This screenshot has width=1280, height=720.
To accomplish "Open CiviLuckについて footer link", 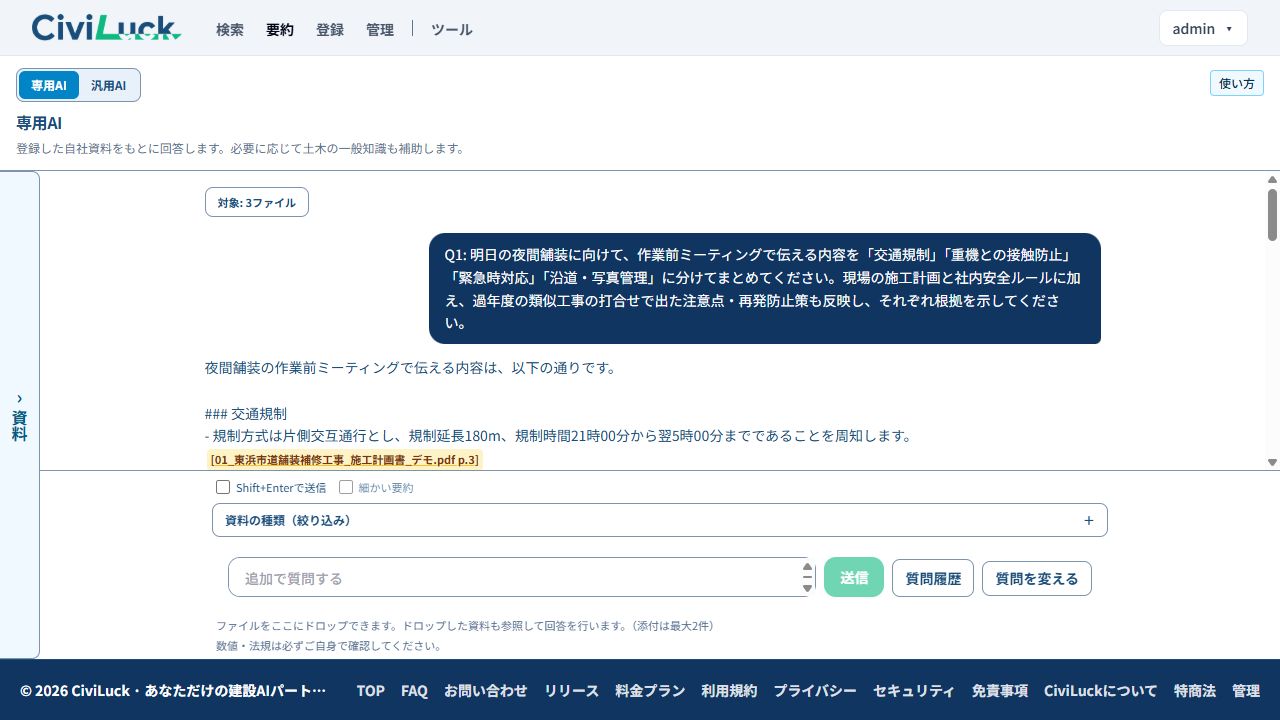I will click(x=1101, y=690).
